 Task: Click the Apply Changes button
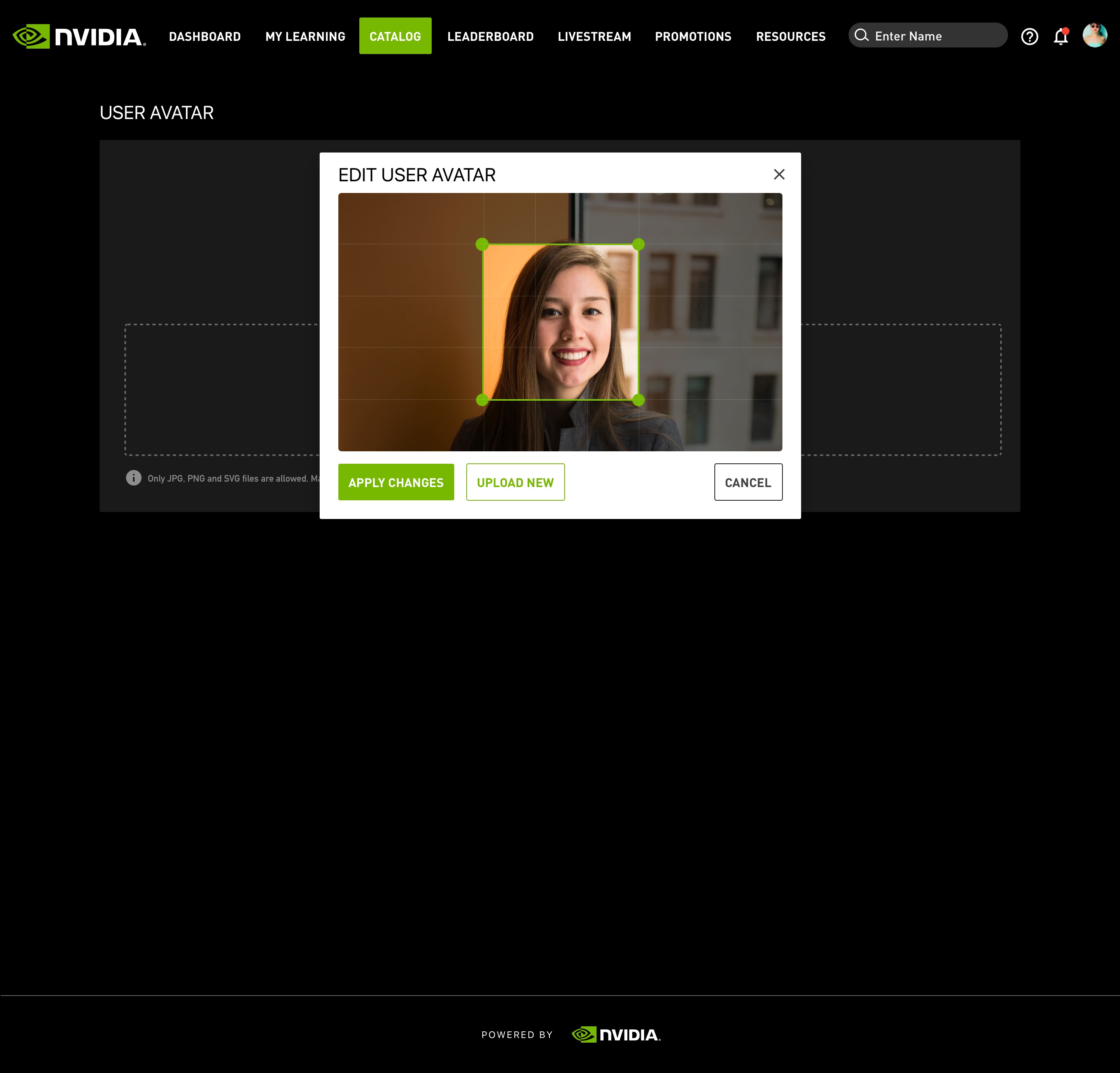click(x=396, y=482)
